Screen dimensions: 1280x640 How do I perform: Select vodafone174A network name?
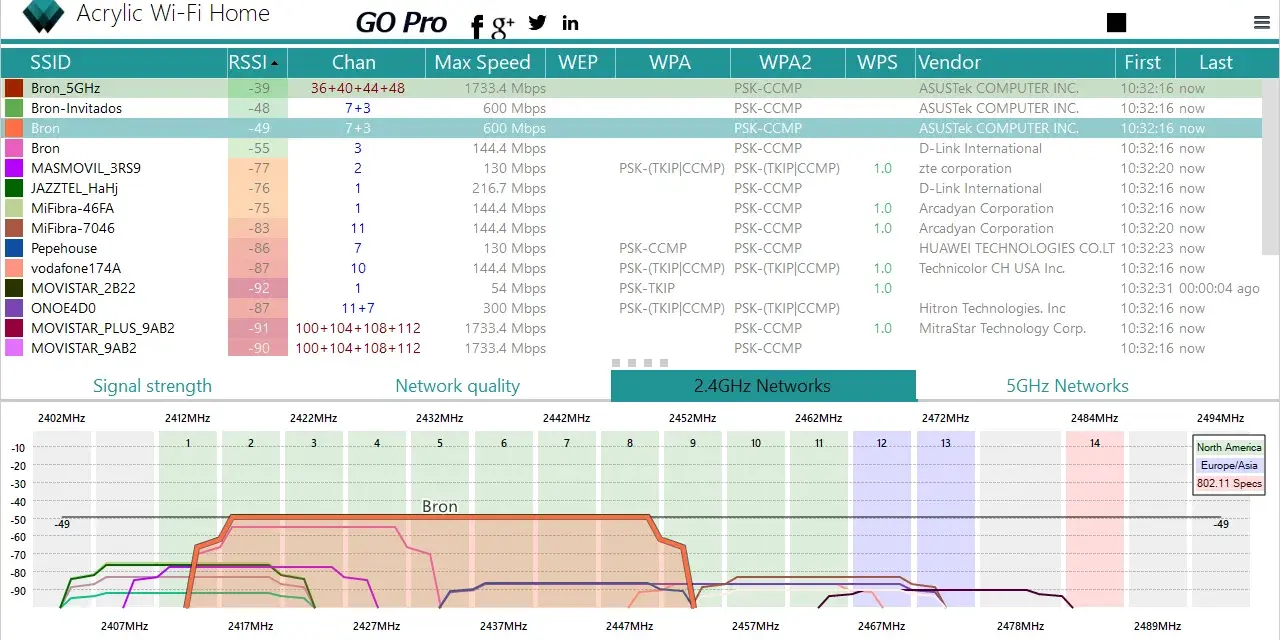coord(76,268)
